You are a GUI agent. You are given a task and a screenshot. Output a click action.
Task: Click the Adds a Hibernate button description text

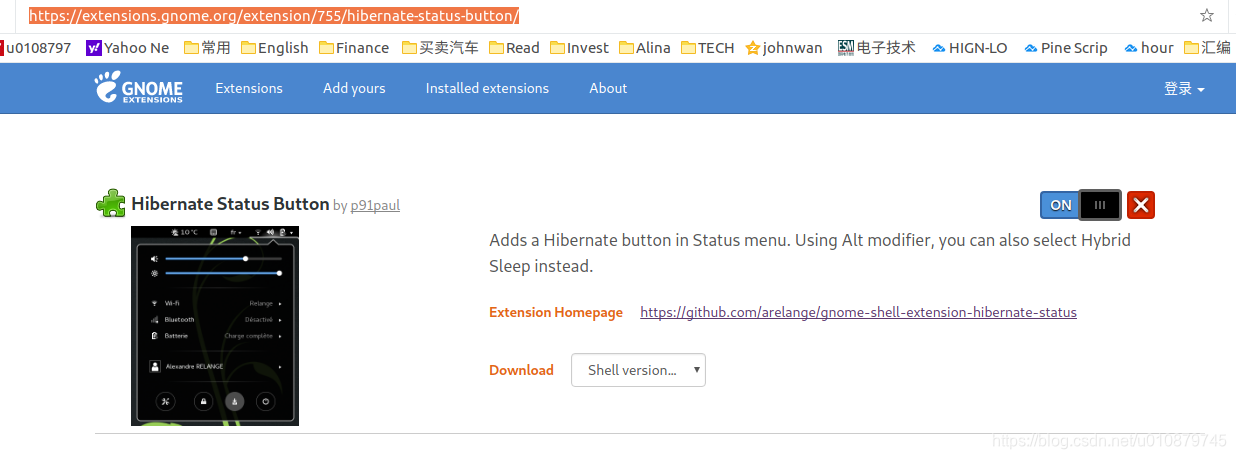pyautogui.click(x=810, y=253)
